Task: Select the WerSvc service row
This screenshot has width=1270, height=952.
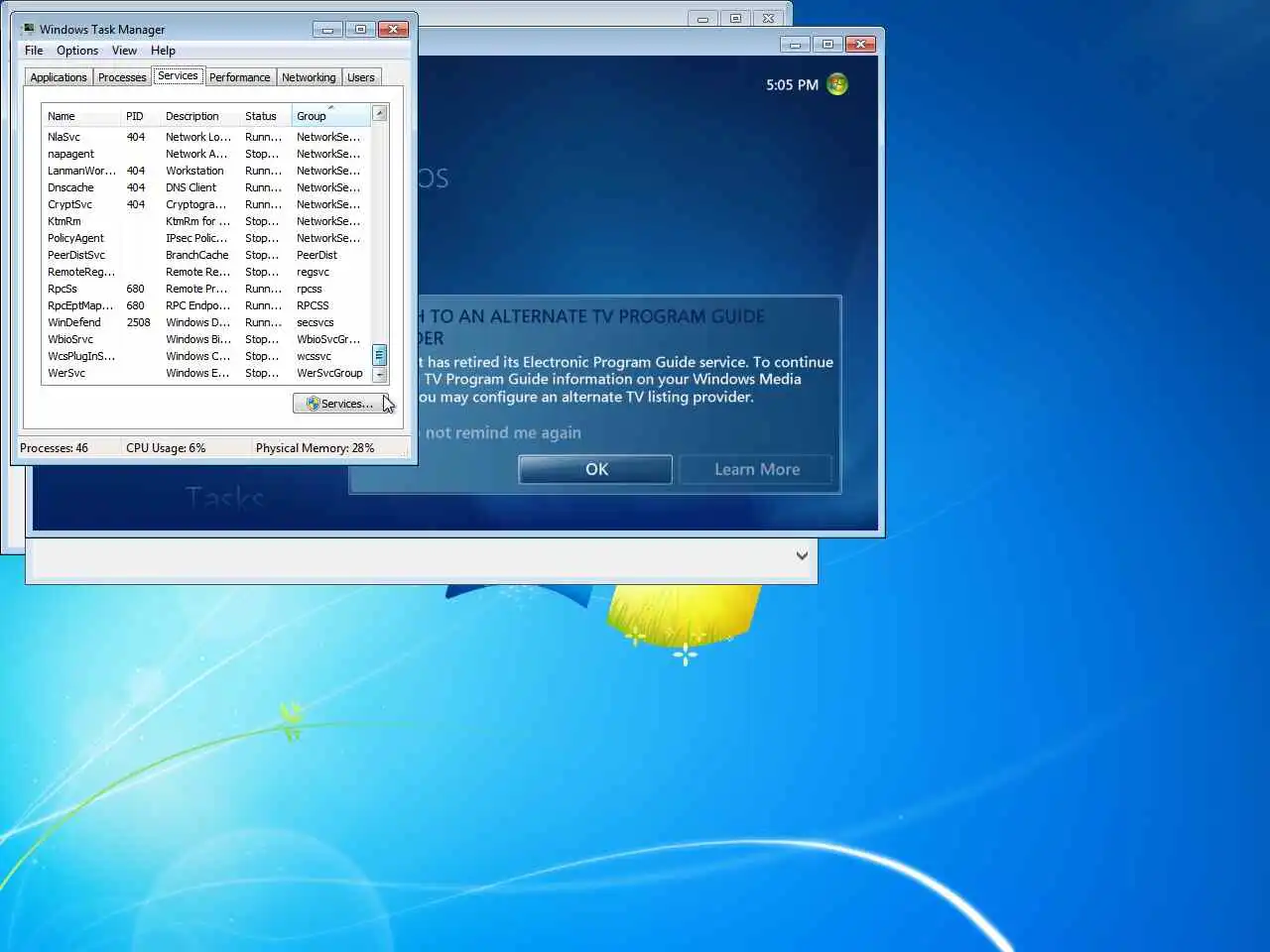Action: (205, 373)
